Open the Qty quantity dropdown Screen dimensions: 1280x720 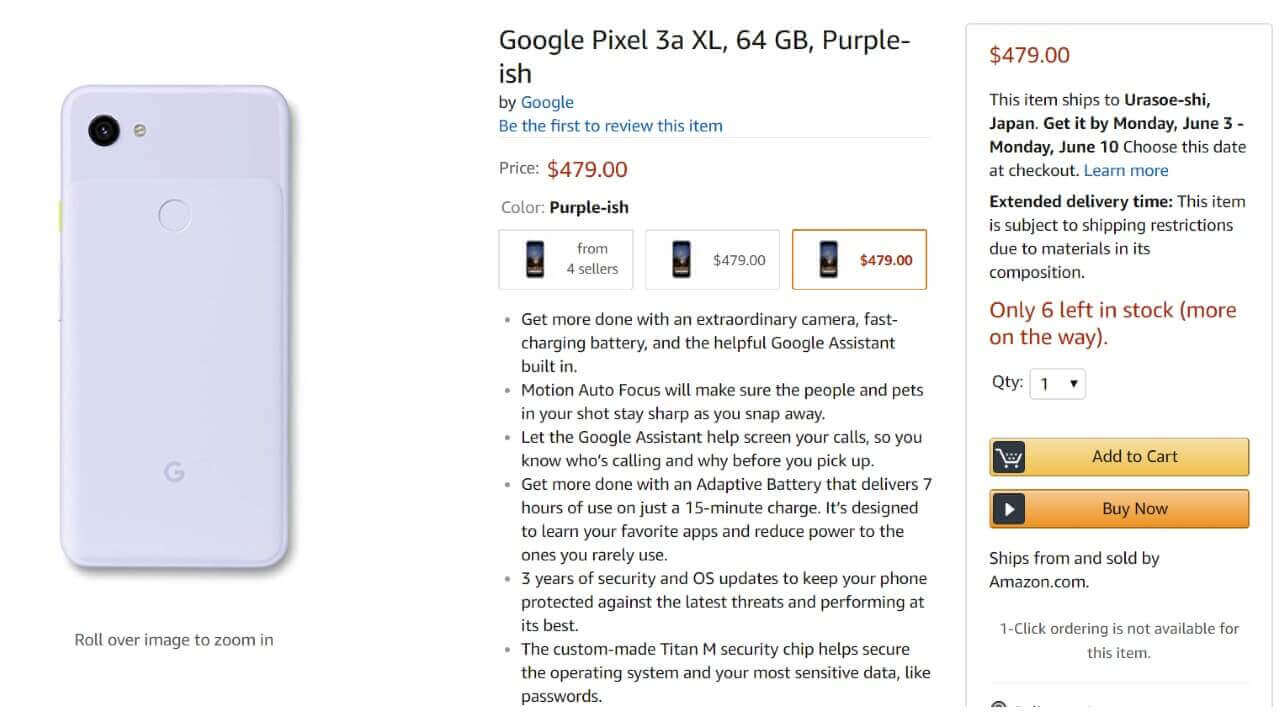[x=1057, y=384]
